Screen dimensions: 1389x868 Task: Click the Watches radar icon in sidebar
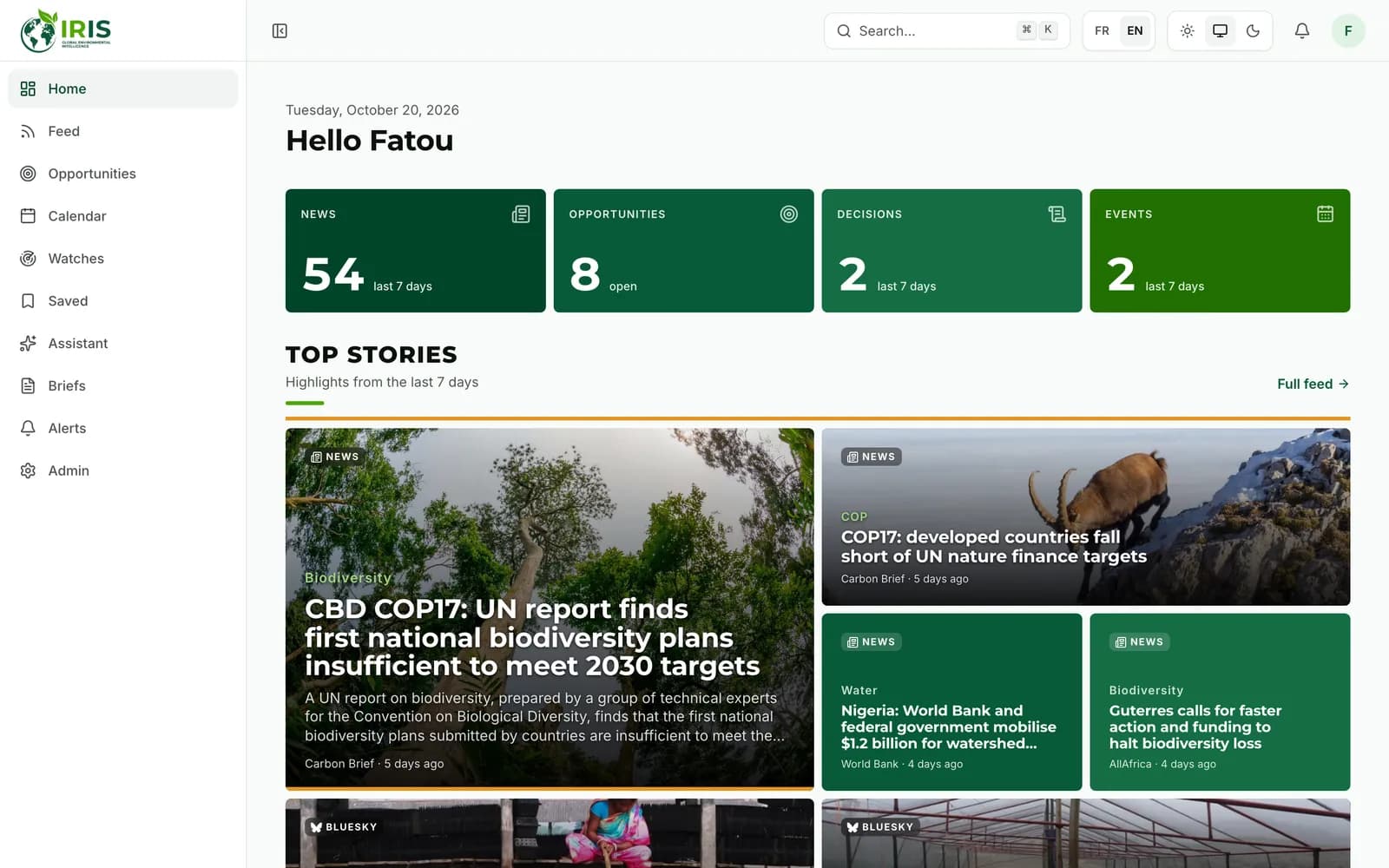tap(28, 259)
